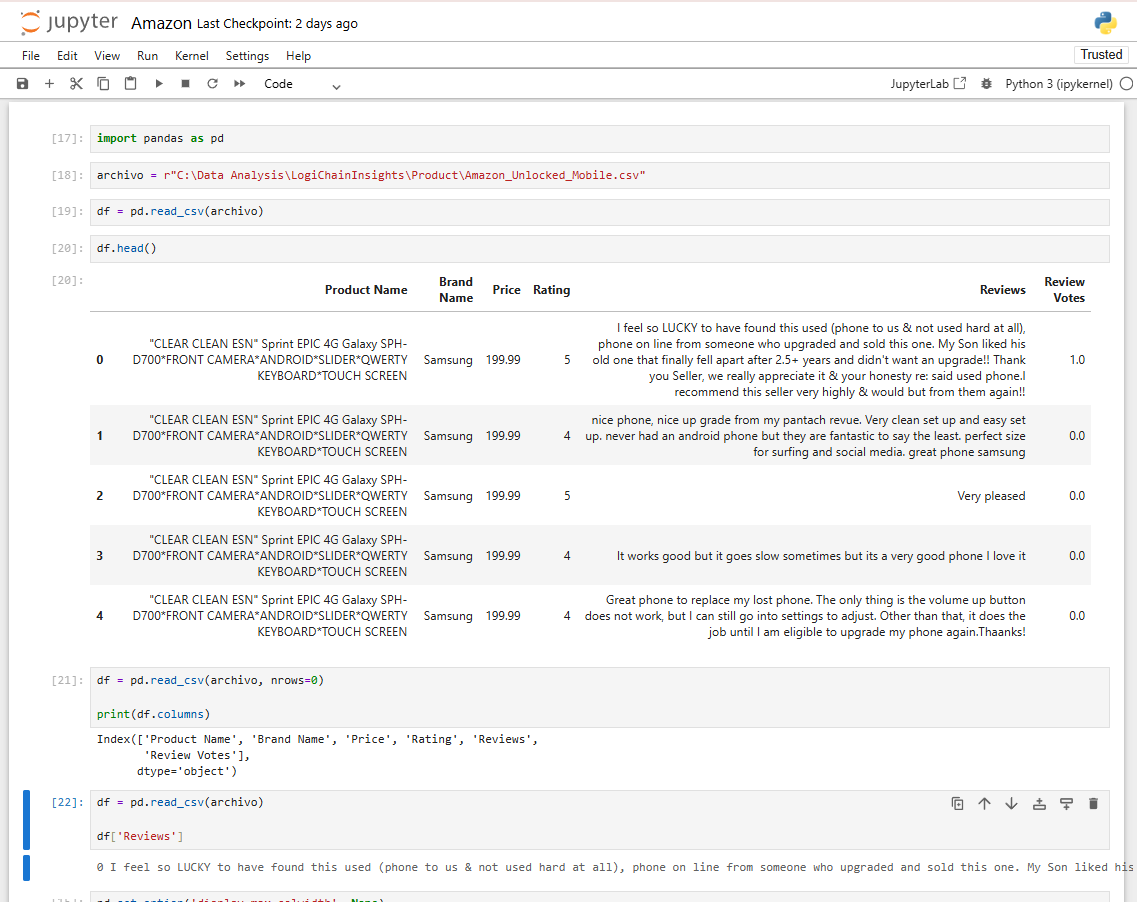Click into cell 19 with pd.read_csv(archivo)

pyautogui.click(x=600, y=212)
